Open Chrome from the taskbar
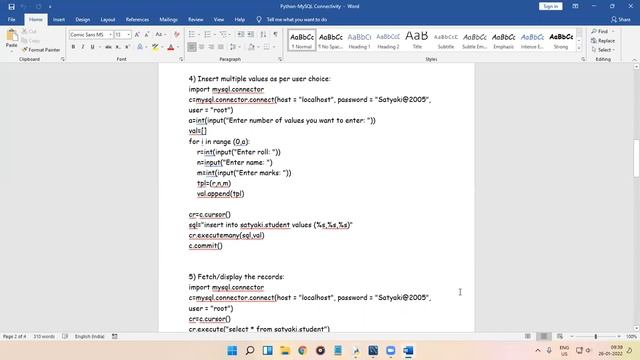 302,351
